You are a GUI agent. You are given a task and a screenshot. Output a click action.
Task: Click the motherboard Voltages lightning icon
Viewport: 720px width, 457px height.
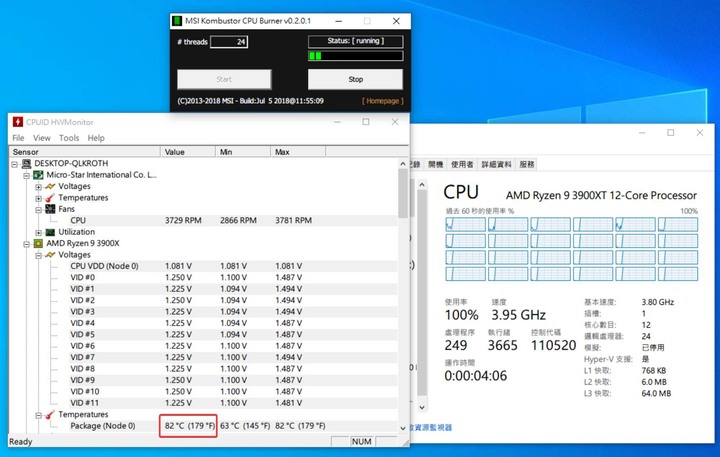[50, 186]
